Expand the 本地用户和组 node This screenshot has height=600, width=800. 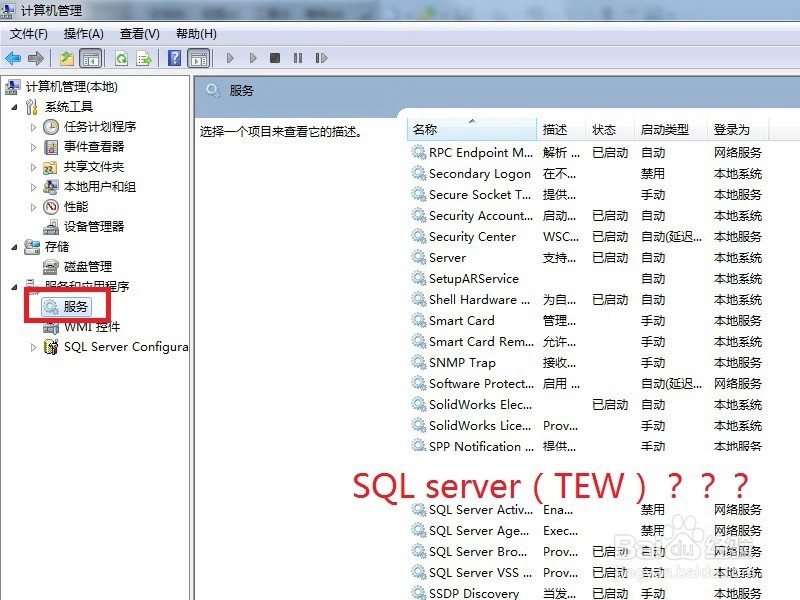click(x=34, y=187)
